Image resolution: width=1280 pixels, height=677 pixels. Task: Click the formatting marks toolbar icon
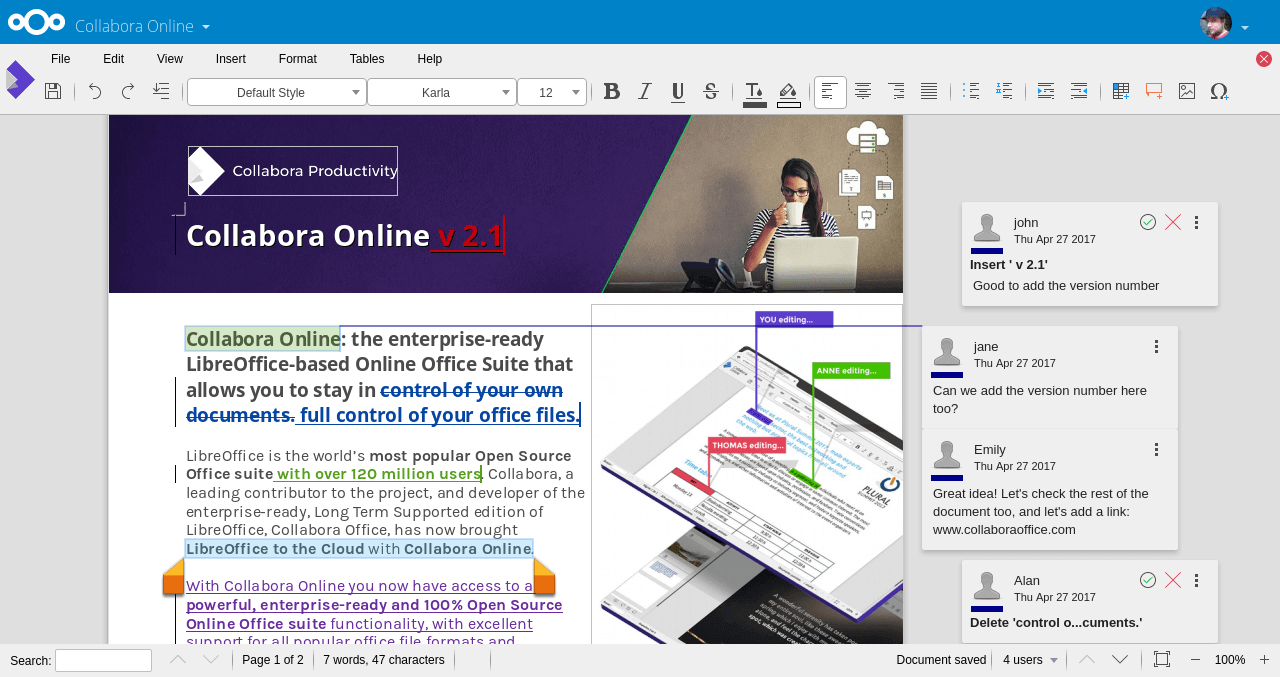point(161,92)
